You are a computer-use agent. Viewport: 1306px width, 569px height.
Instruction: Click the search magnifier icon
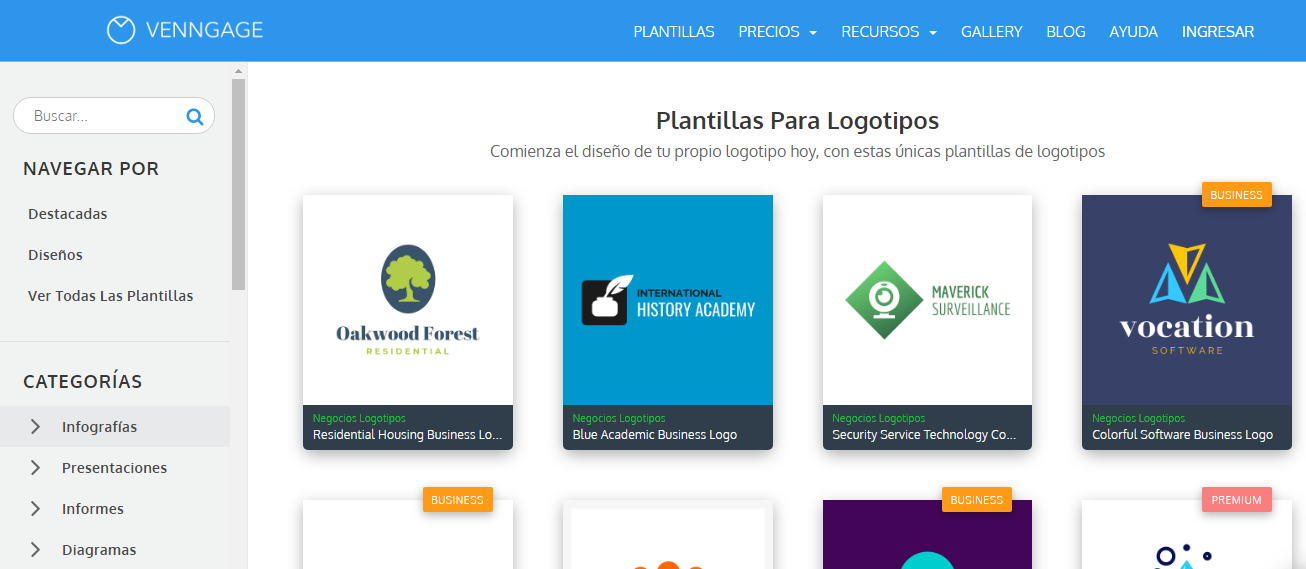pos(194,116)
